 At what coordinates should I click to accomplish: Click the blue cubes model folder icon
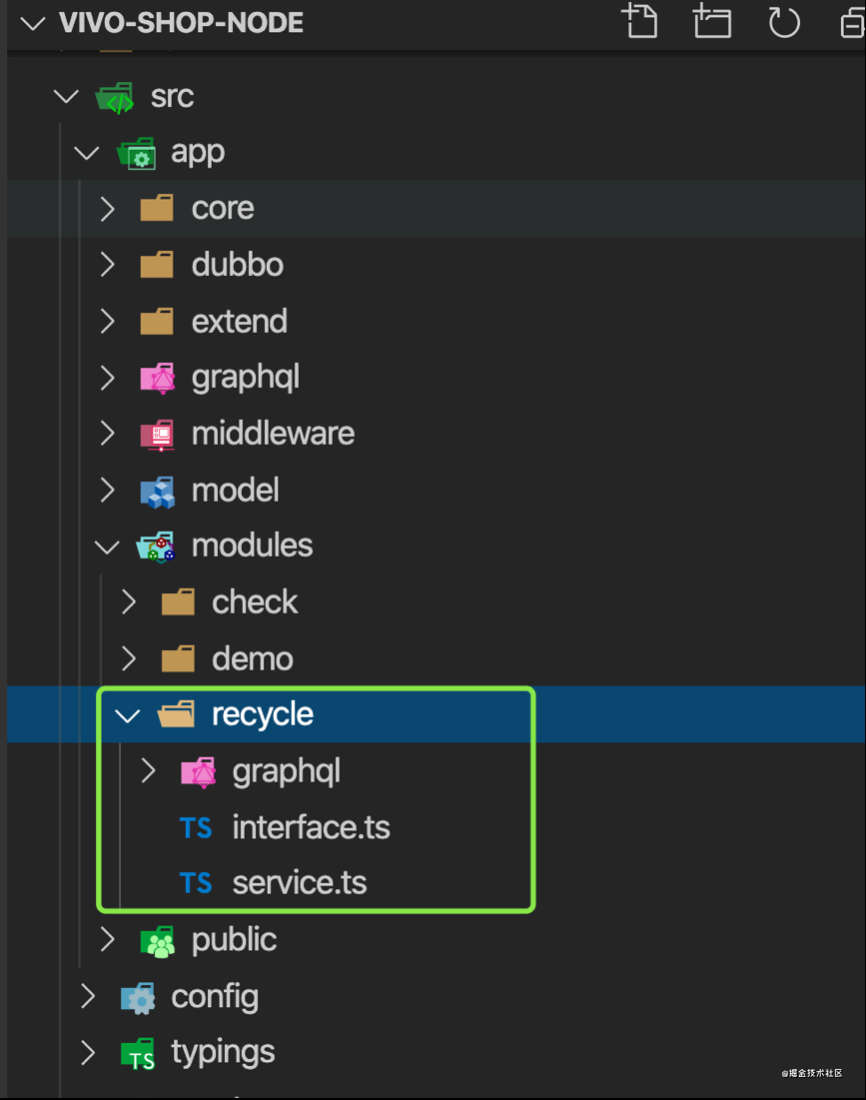click(157, 491)
